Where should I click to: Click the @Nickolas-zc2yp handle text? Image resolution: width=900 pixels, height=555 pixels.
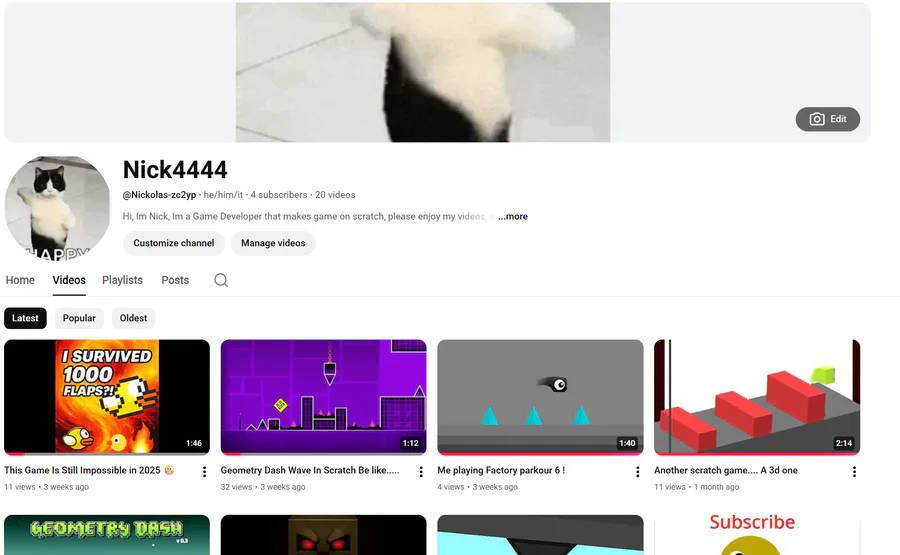(x=159, y=195)
